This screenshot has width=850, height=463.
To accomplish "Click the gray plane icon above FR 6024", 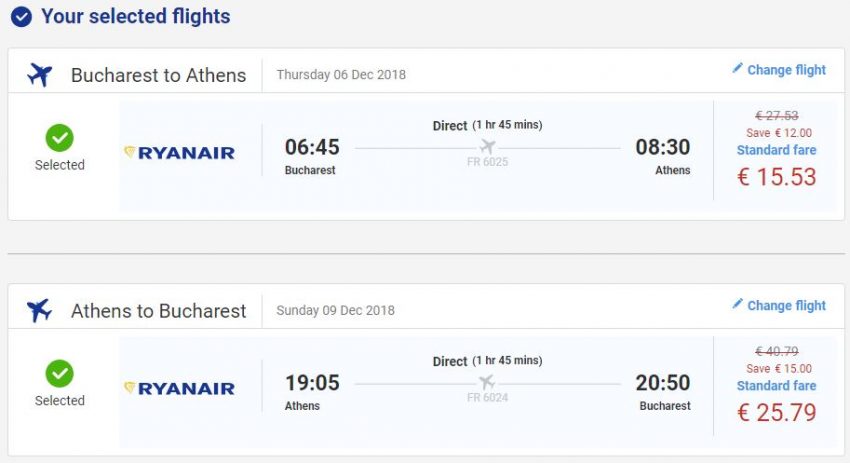I will 487,383.
